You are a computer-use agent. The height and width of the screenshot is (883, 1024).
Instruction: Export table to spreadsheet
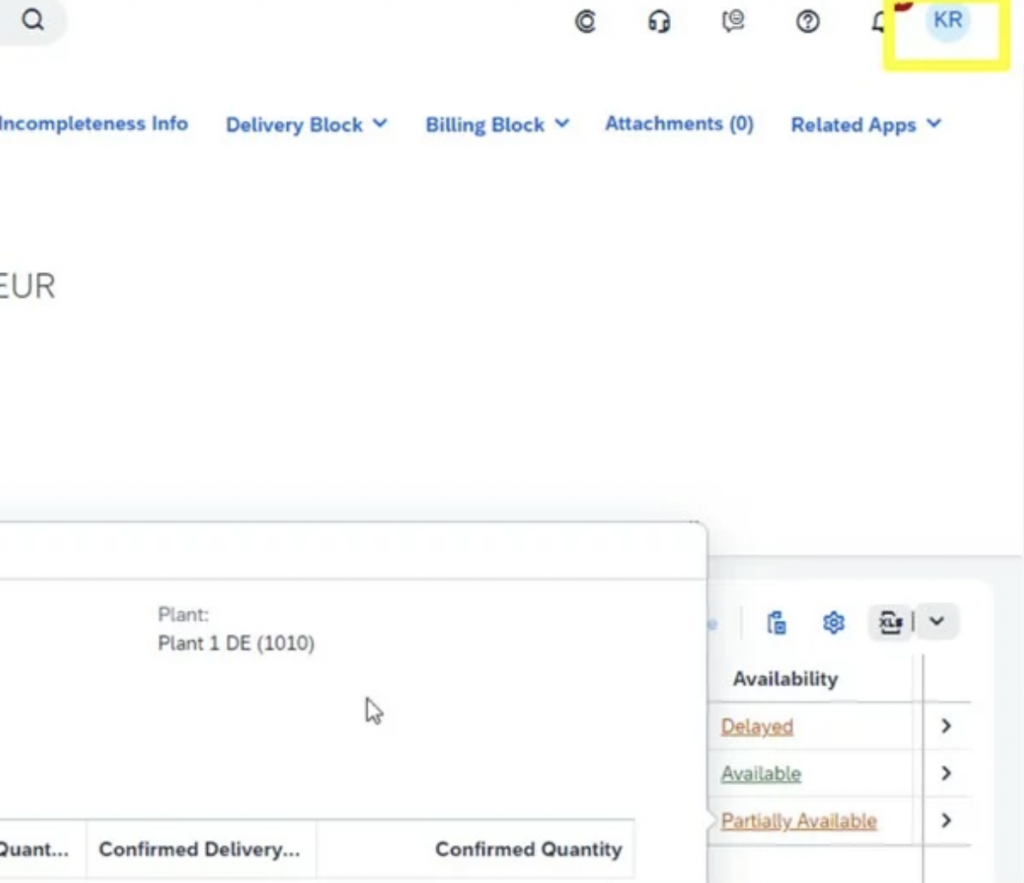pos(890,623)
